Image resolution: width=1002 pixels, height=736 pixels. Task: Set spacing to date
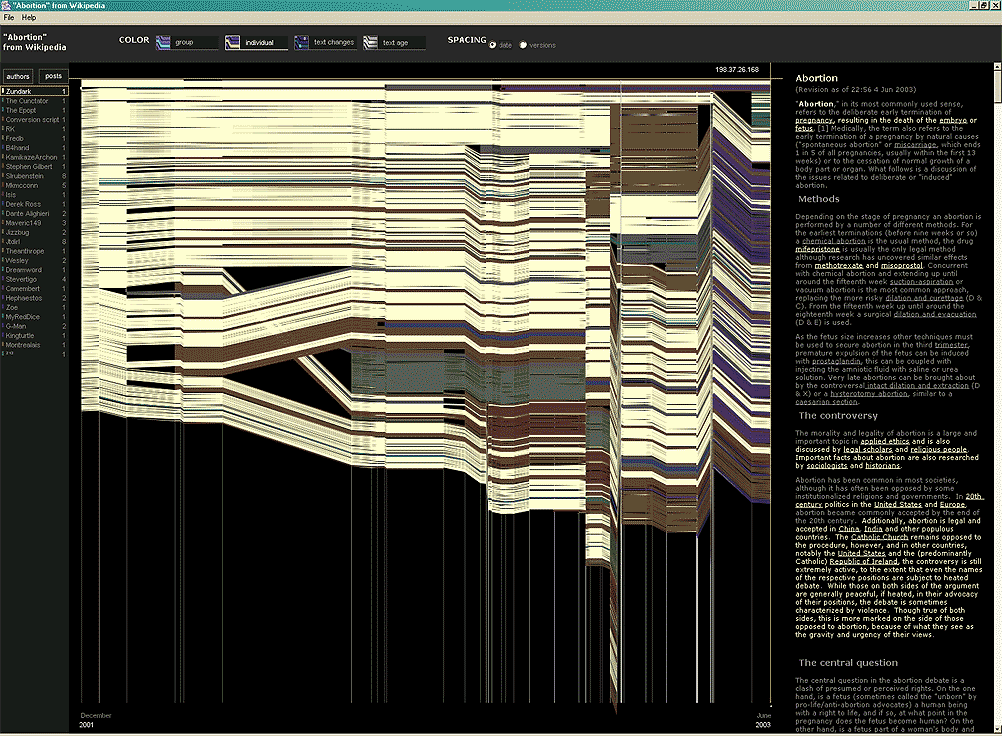[492, 45]
